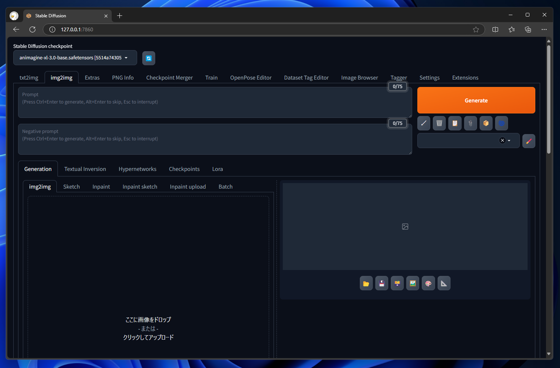Image resolution: width=560 pixels, height=368 pixels.
Task: Open the Image Browser tab
Action: (x=359, y=78)
